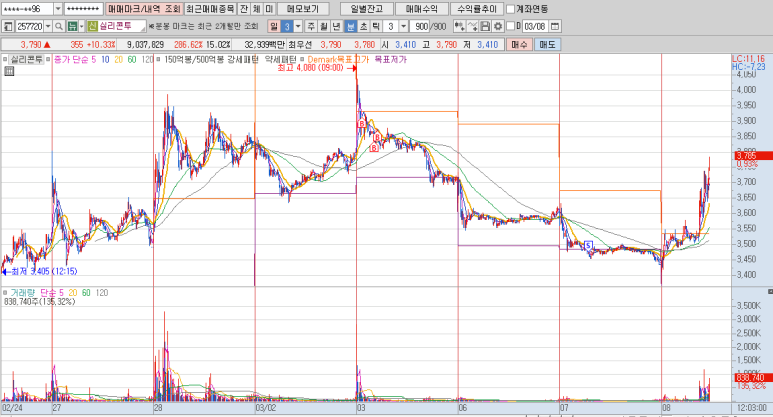773x417 pixels.
Task: Click the 메모보기 button
Action: (x=303, y=9)
